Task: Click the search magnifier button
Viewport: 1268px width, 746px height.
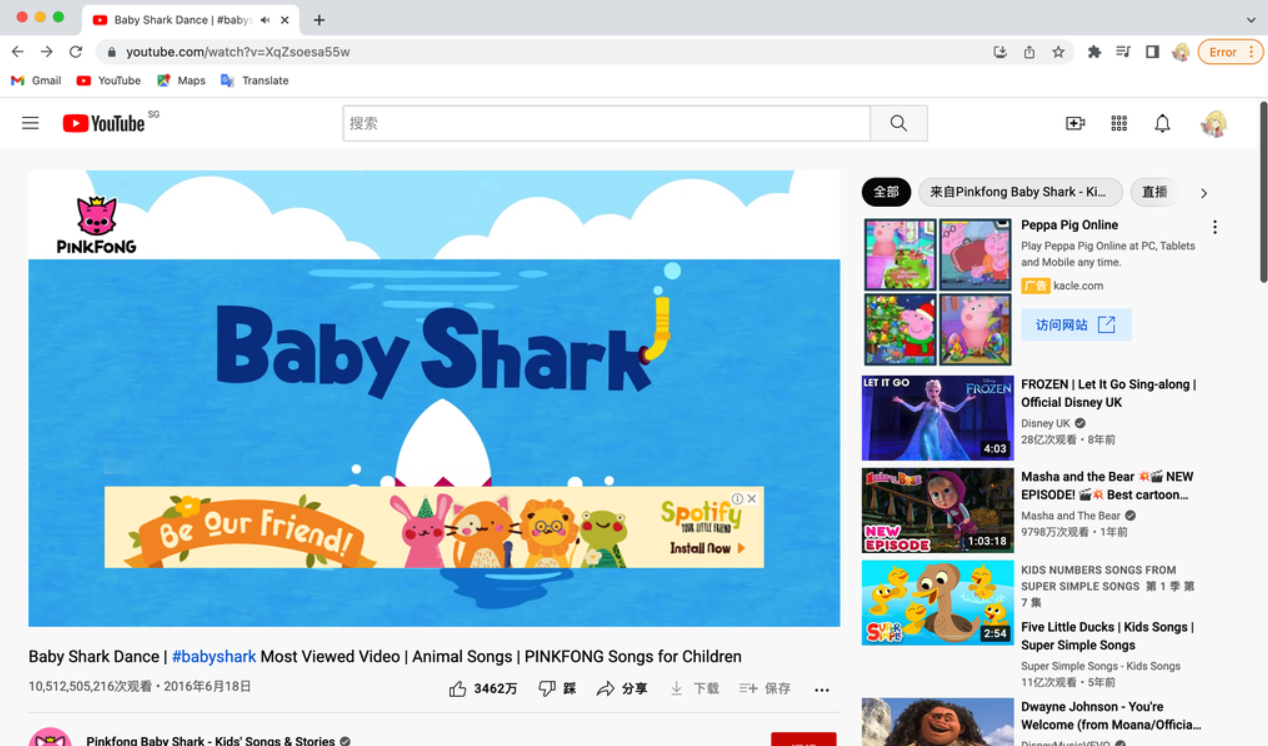Action: [898, 123]
